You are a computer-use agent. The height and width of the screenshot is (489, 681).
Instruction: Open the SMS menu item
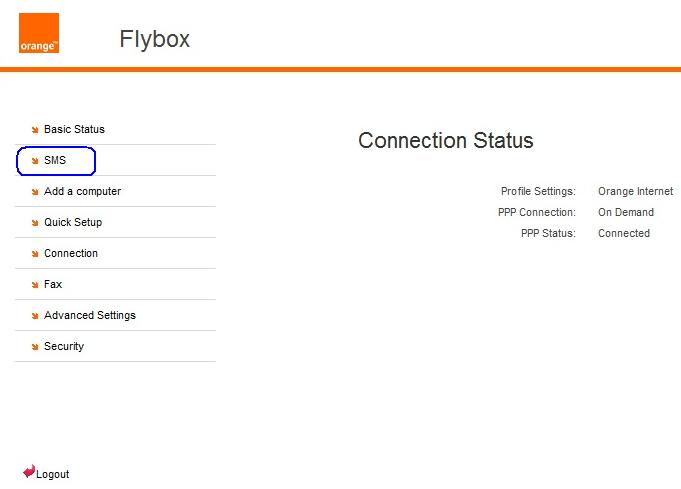coord(55,160)
